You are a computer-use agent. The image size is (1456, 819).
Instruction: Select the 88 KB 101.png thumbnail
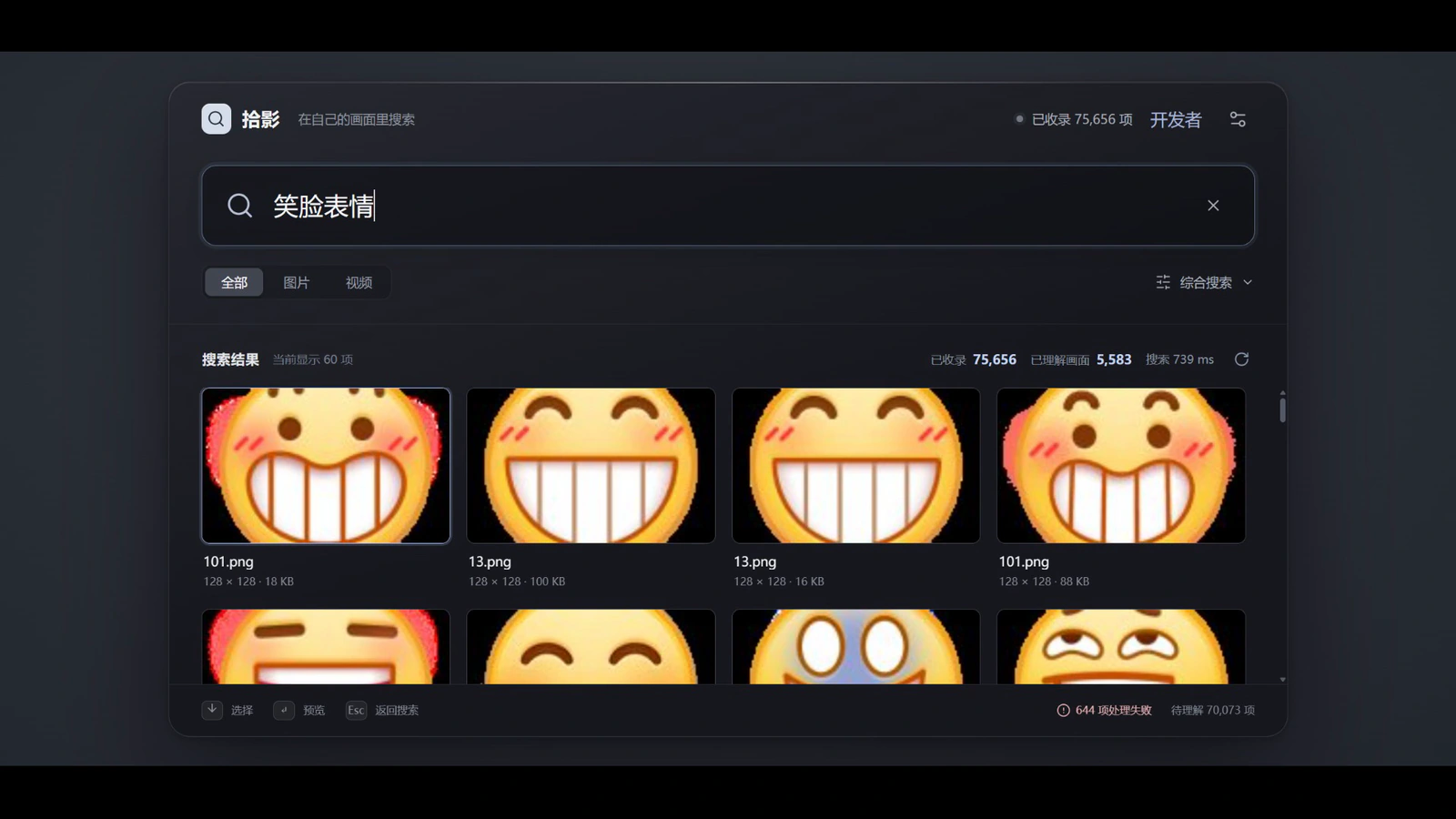click(x=1121, y=466)
